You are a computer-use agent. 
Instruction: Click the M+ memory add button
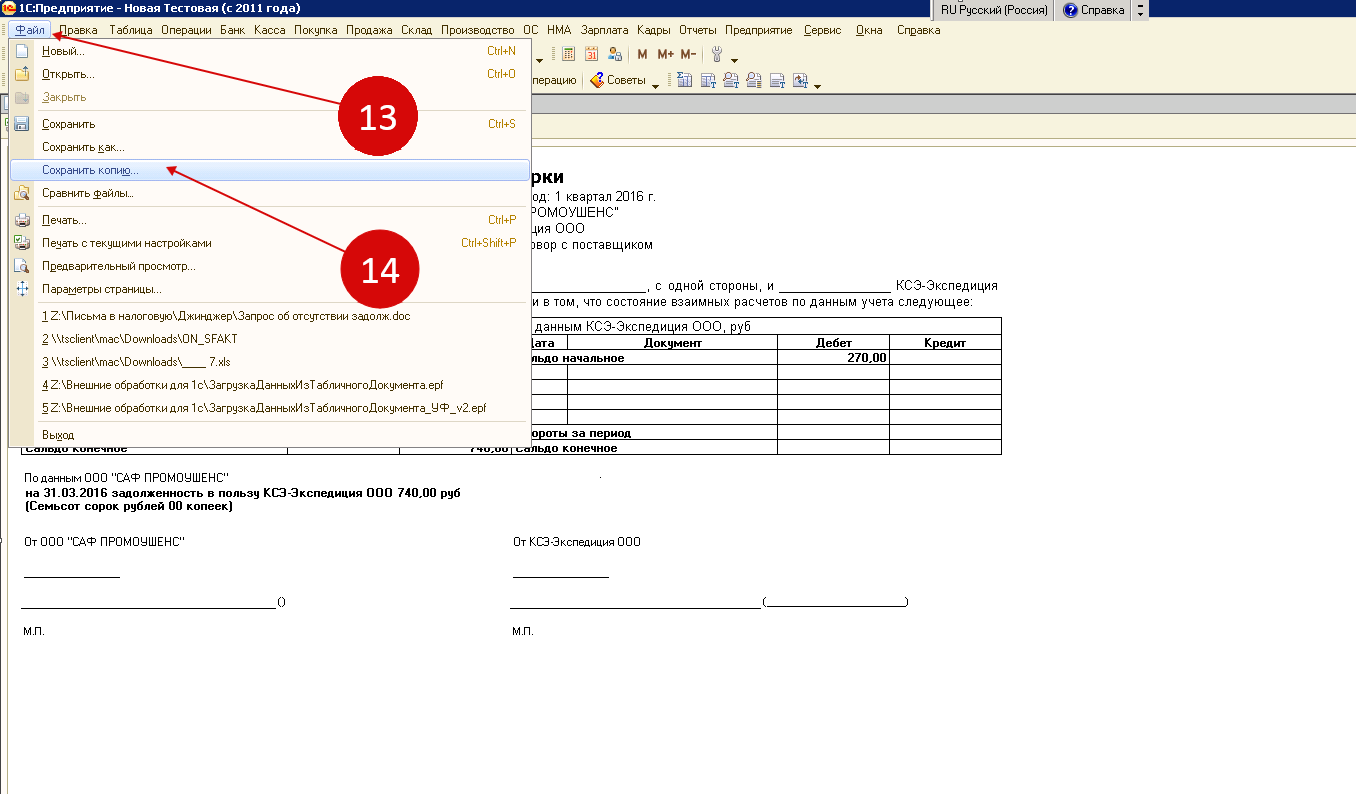pos(665,54)
